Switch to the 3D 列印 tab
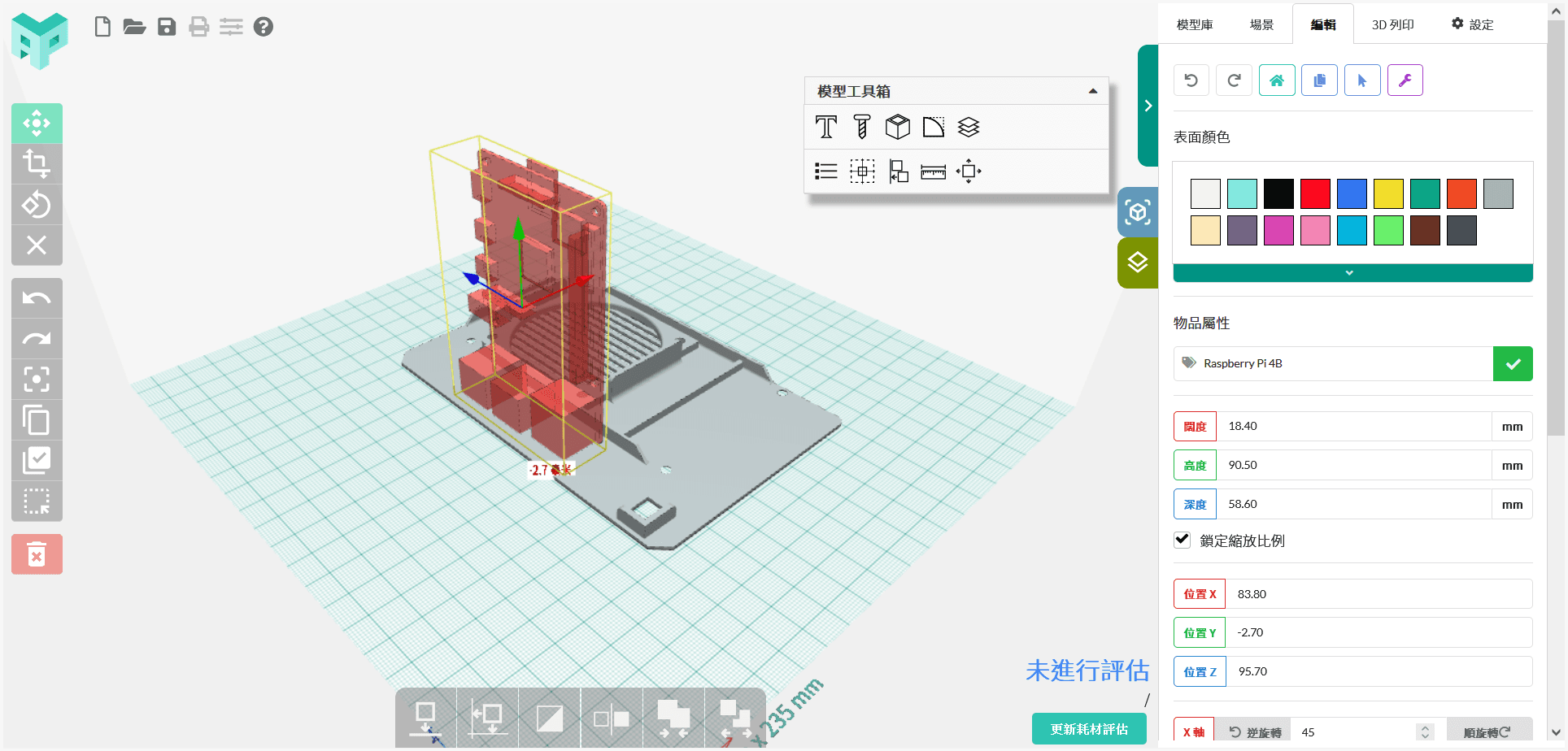The image size is (1568, 751). [1392, 24]
